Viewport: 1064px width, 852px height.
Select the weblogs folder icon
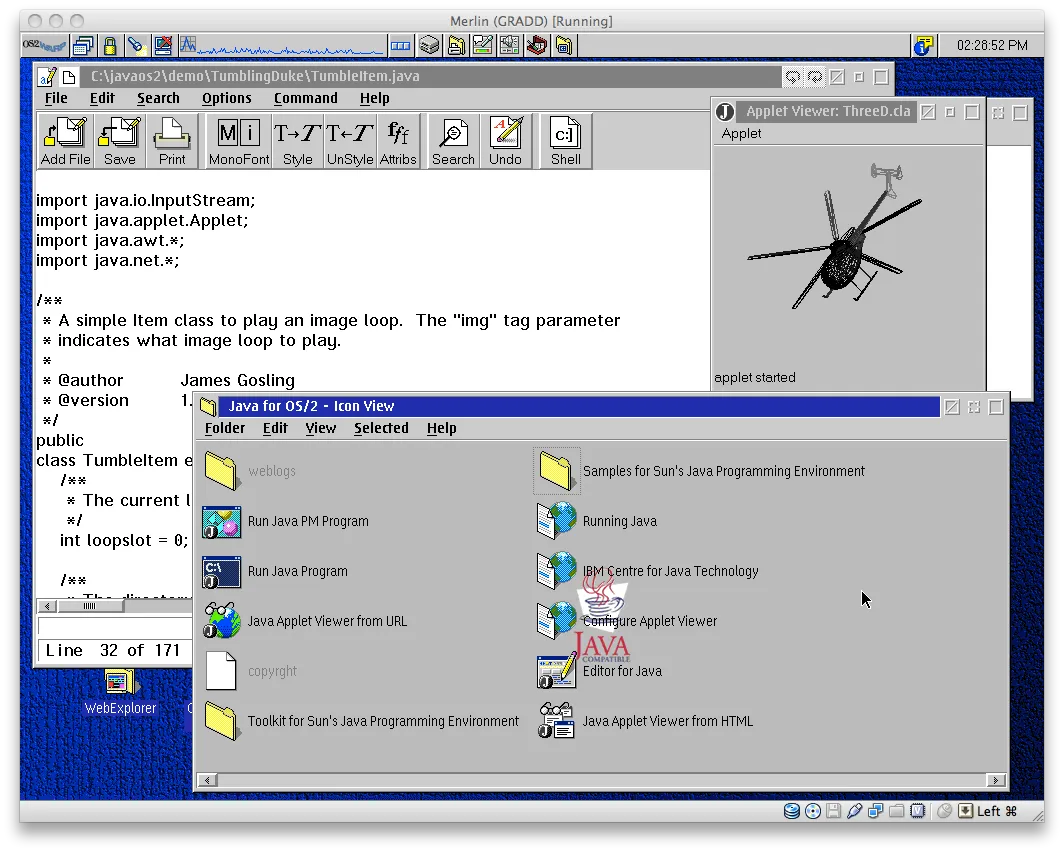pyautogui.click(x=221, y=471)
